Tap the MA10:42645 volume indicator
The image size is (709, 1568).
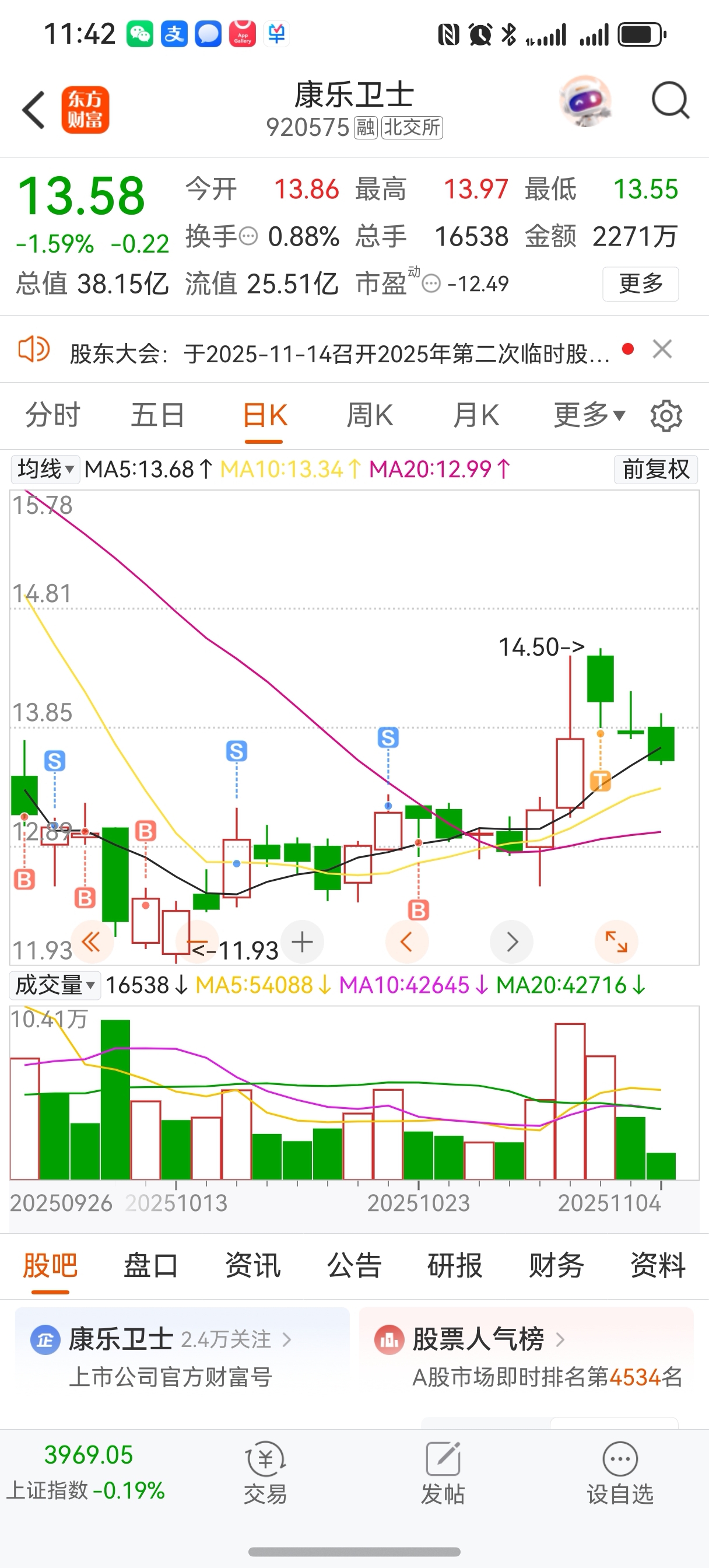[414, 985]
